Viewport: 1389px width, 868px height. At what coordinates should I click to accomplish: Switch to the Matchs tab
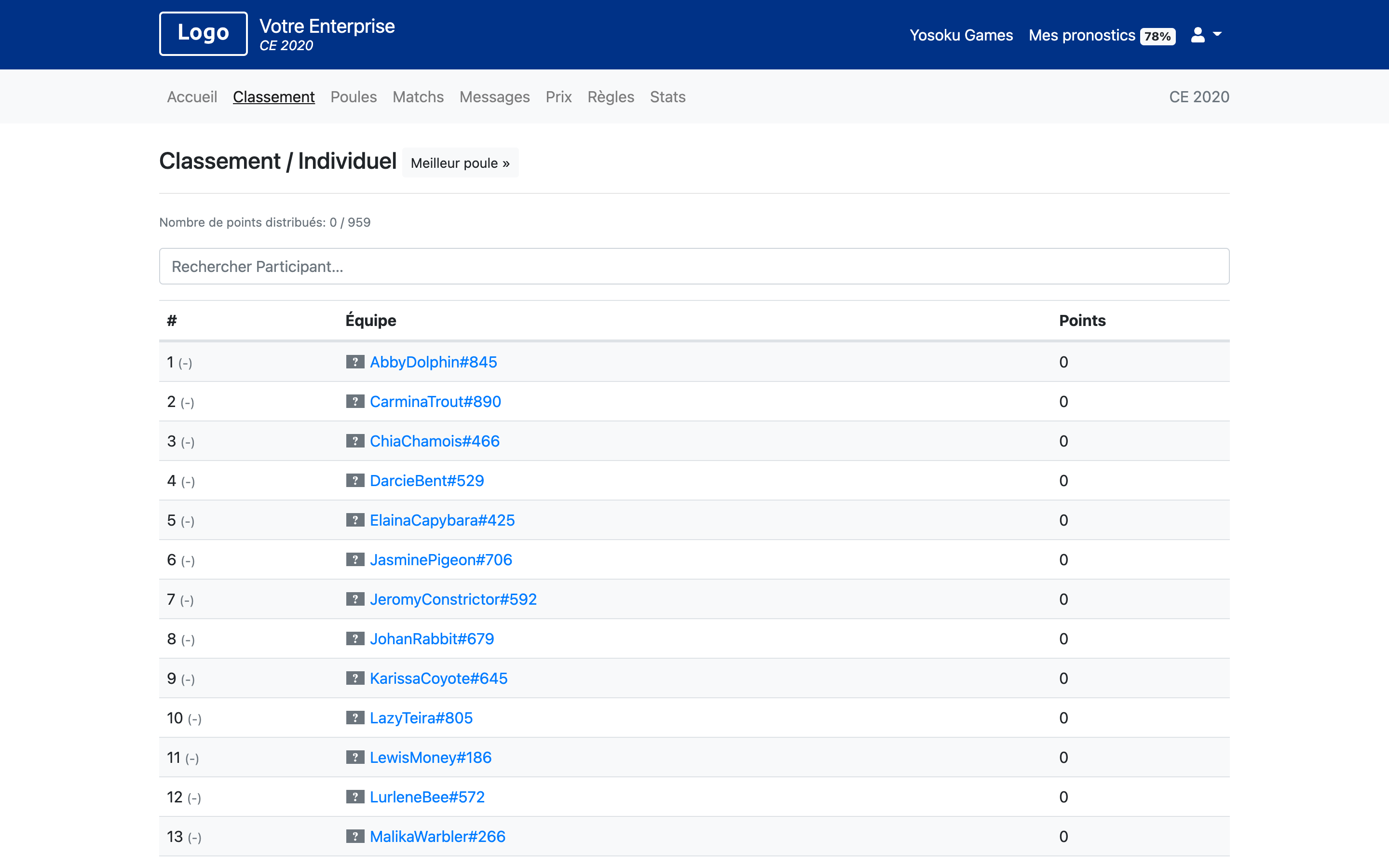(418, 96)
